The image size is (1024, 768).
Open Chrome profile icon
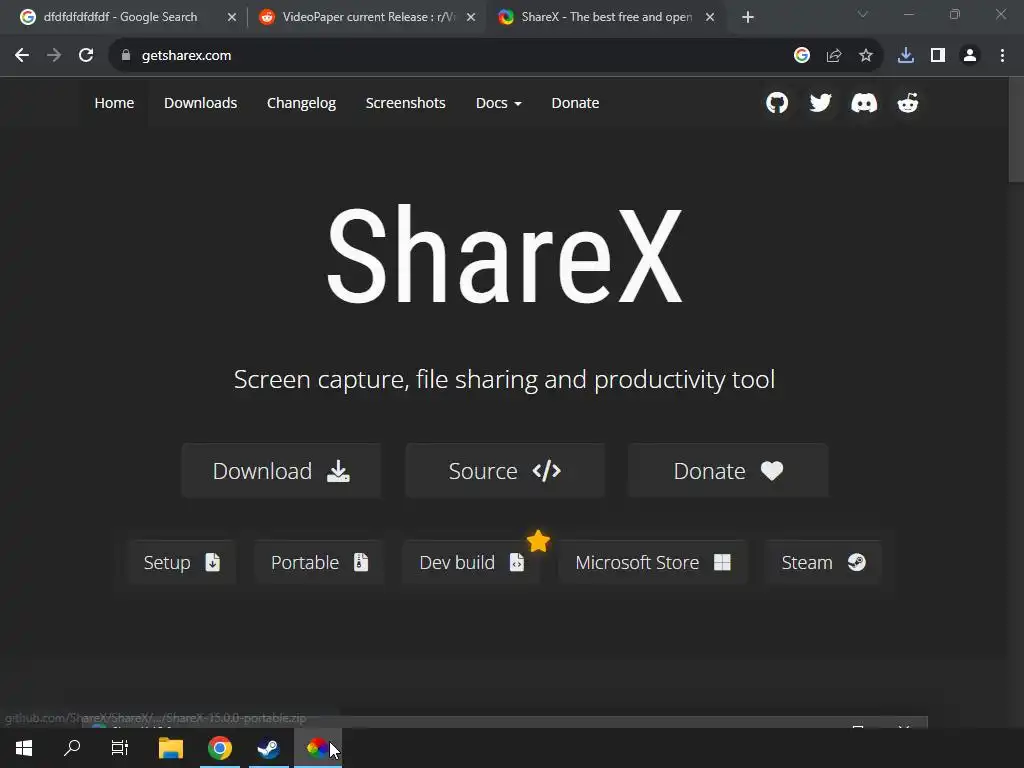970,56
